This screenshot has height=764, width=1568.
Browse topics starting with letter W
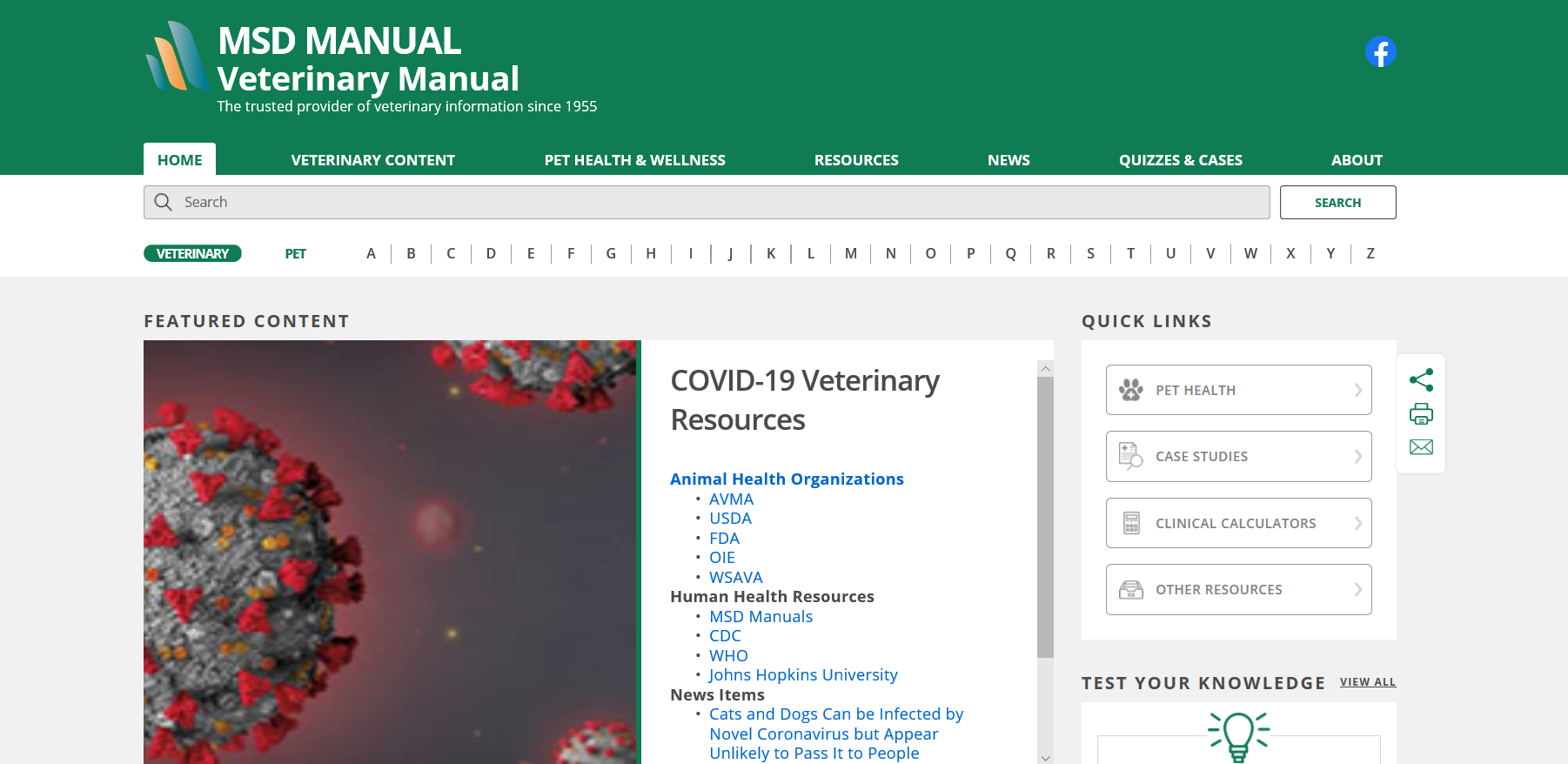tap(1250, 253)
